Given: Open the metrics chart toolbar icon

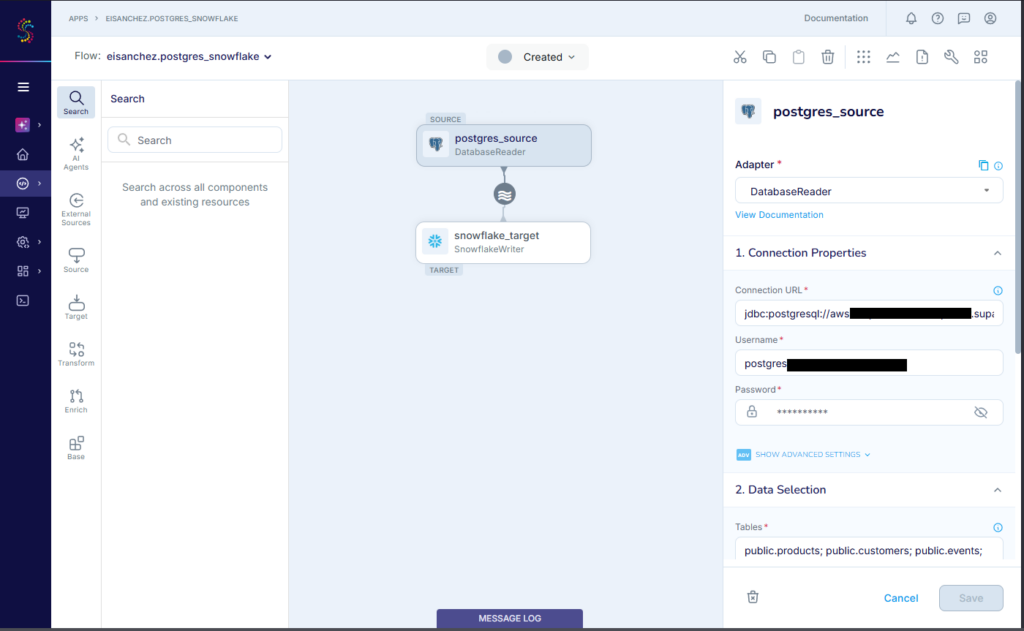Looking at the screenshot, I should click(x=893, y=57).
